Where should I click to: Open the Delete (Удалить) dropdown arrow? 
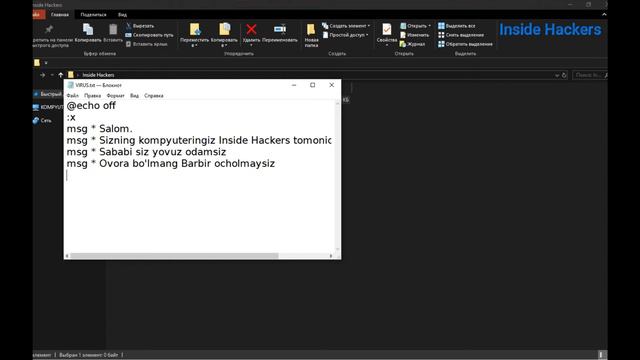[251, 45]
